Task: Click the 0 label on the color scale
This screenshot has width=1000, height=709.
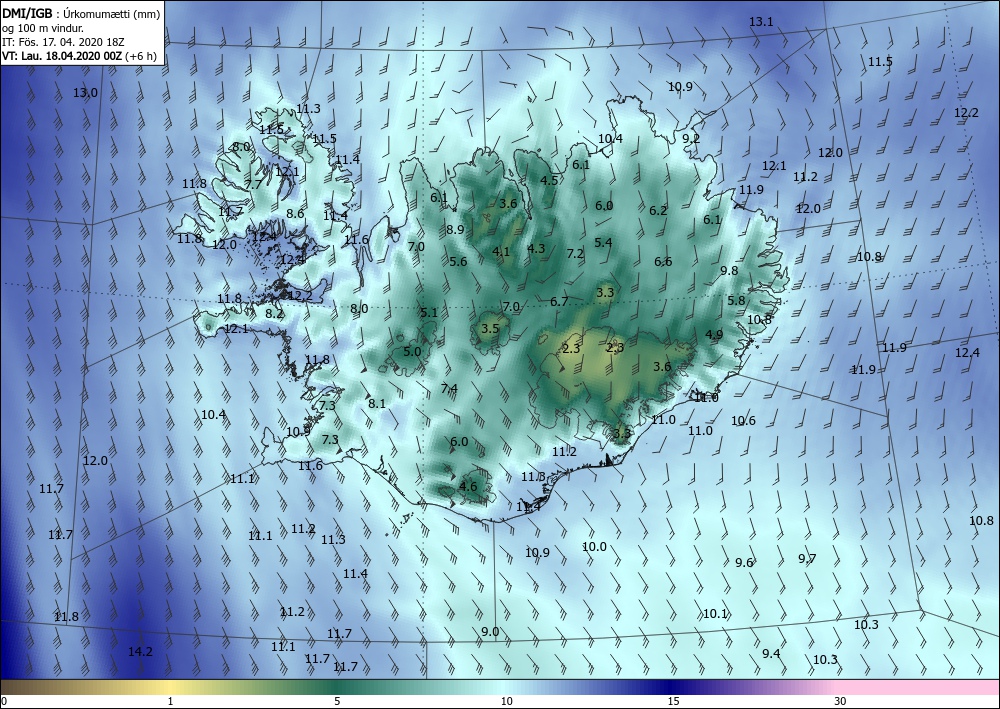Action: (x=4, y=701)
